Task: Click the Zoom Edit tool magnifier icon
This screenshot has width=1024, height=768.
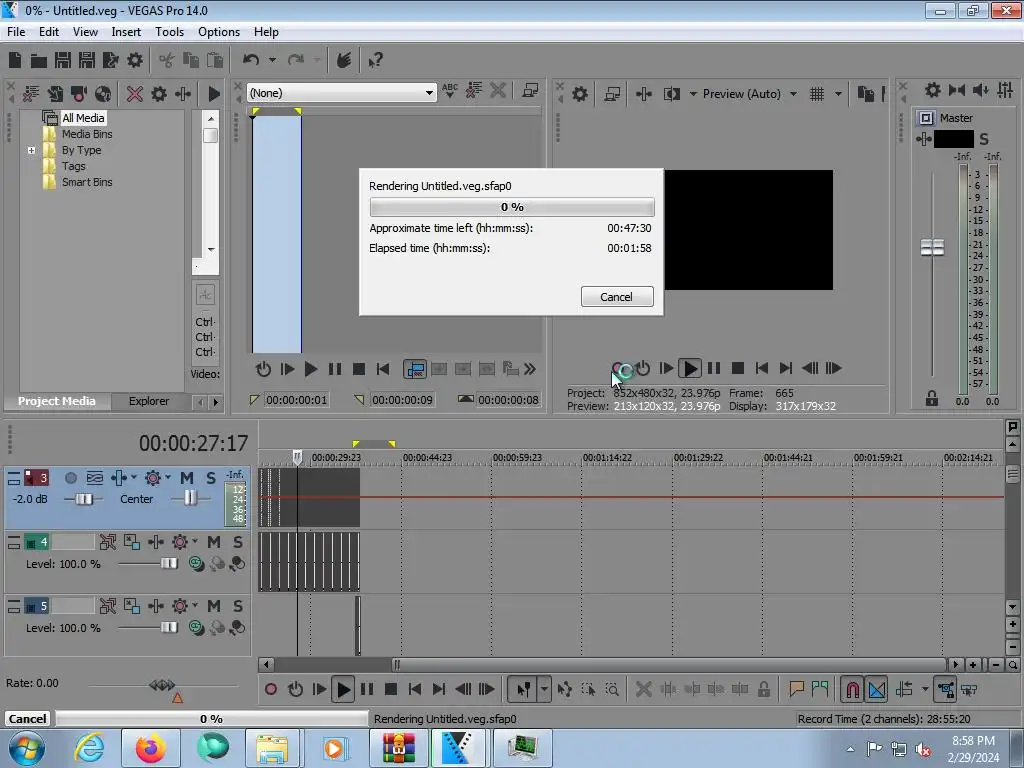Action: 612,689
